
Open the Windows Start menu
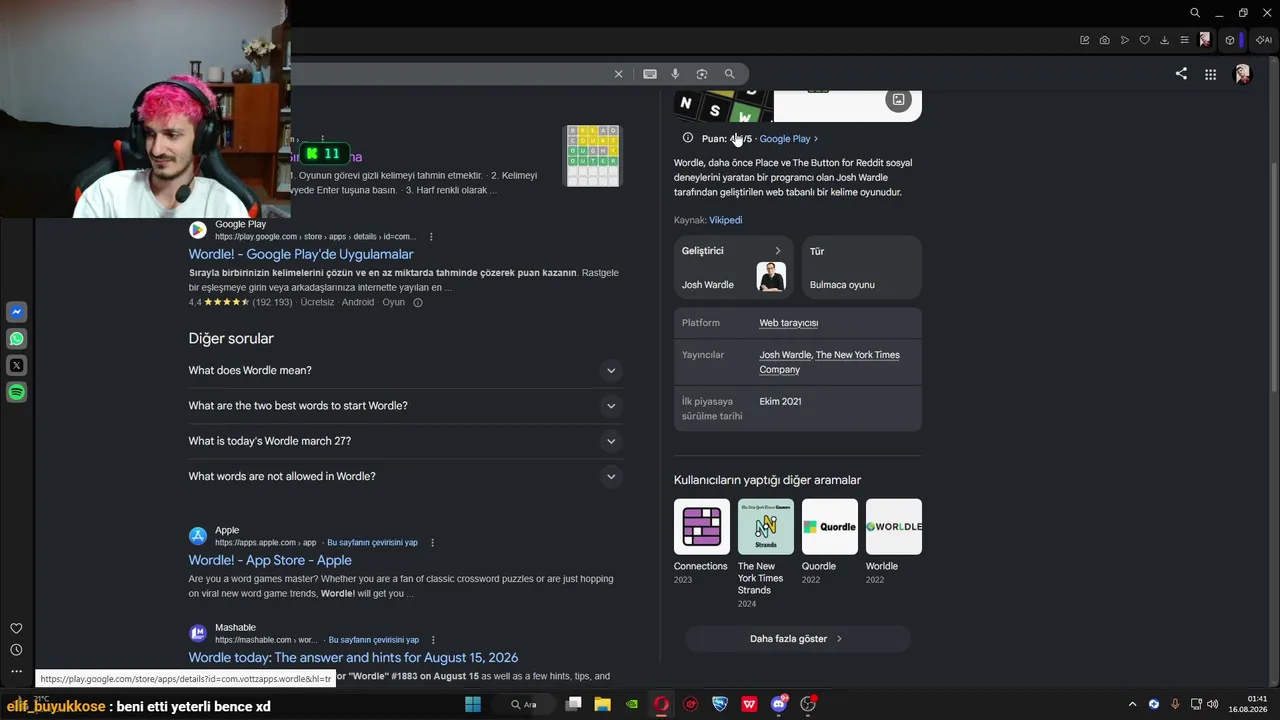tap(473, 704)
